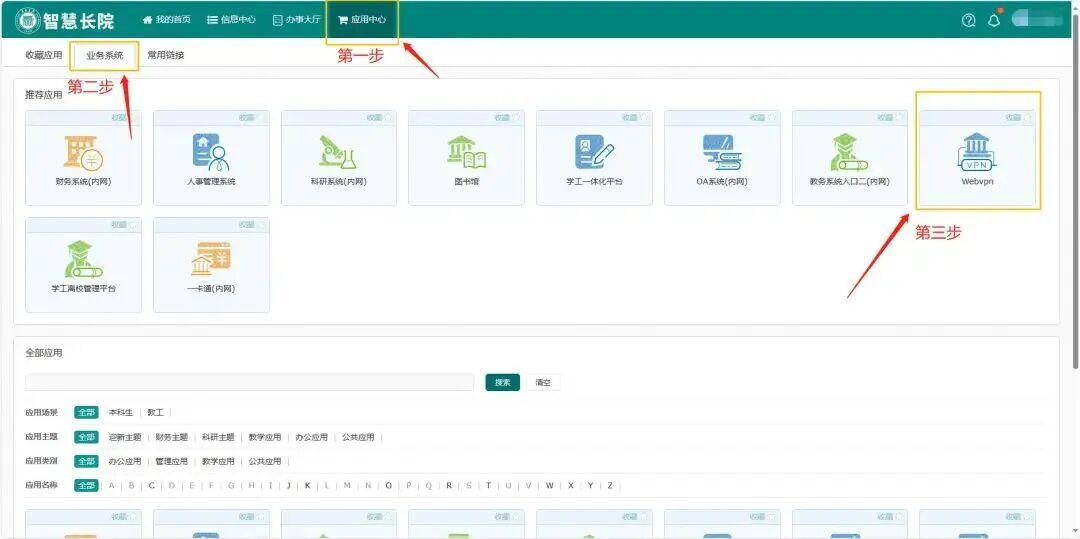Click the help question mark icon
Viewport: 1080px width, 539px height.
(968, 20)
